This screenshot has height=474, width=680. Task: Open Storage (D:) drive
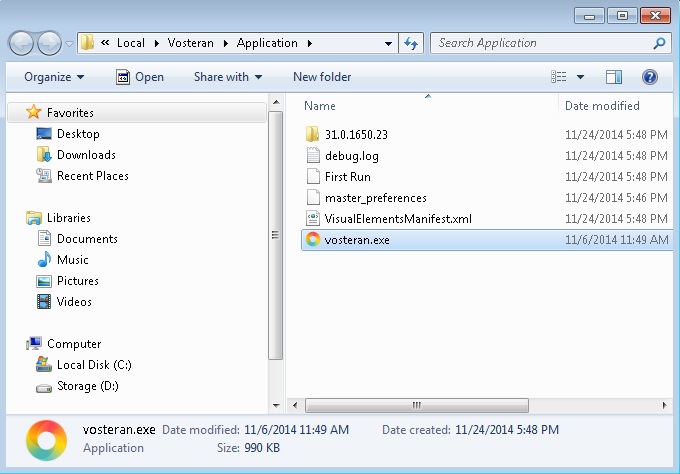click(x=88, y=386)
